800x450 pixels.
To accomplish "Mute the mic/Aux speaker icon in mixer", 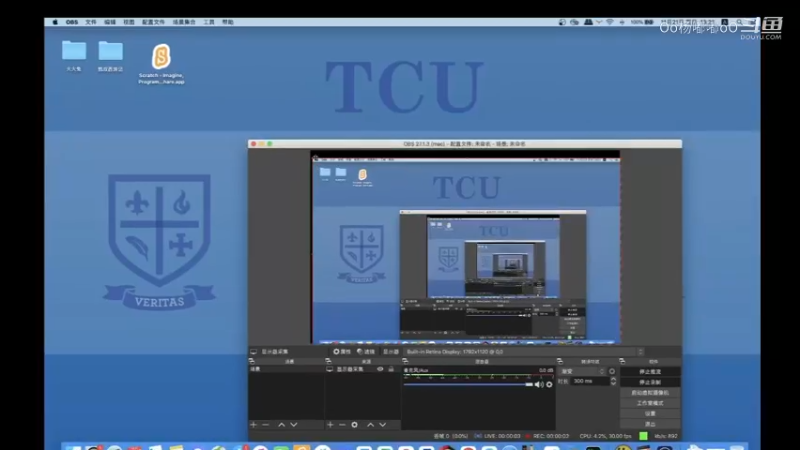I will click(539, 385).
